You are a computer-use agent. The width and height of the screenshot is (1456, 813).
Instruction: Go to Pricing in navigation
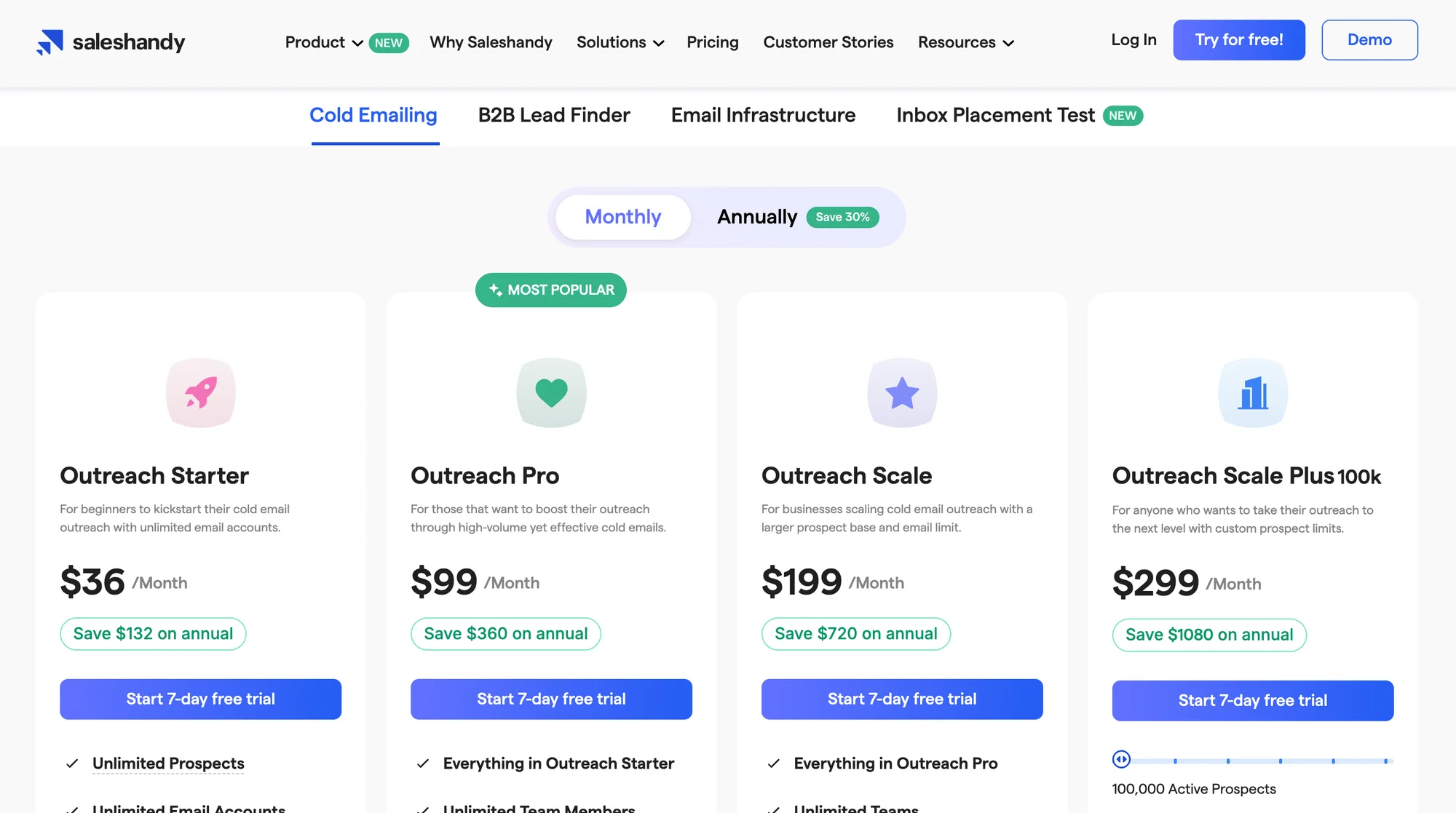tap(713, 42)
